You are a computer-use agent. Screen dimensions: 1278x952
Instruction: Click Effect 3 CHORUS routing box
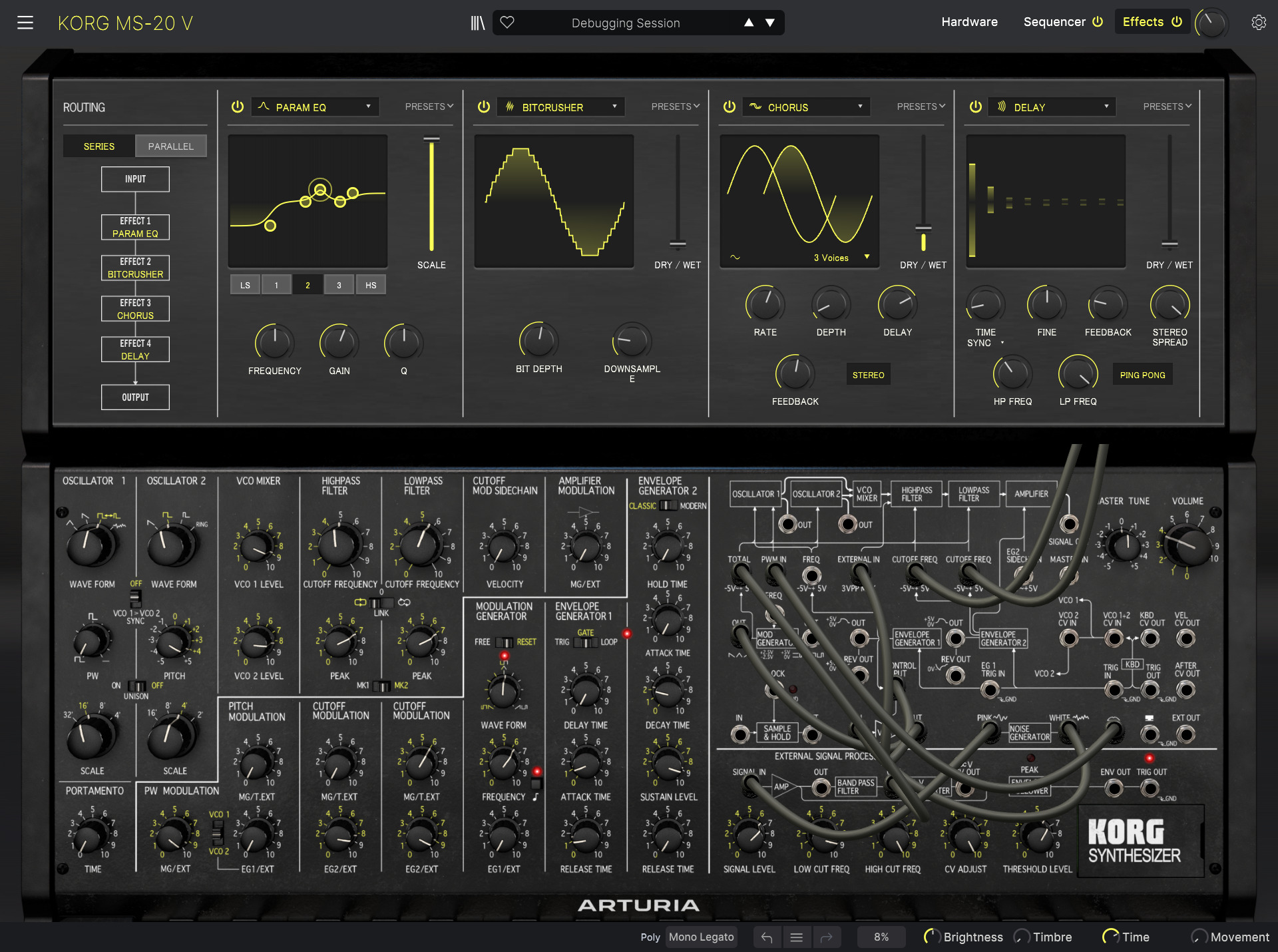[135, 309]
